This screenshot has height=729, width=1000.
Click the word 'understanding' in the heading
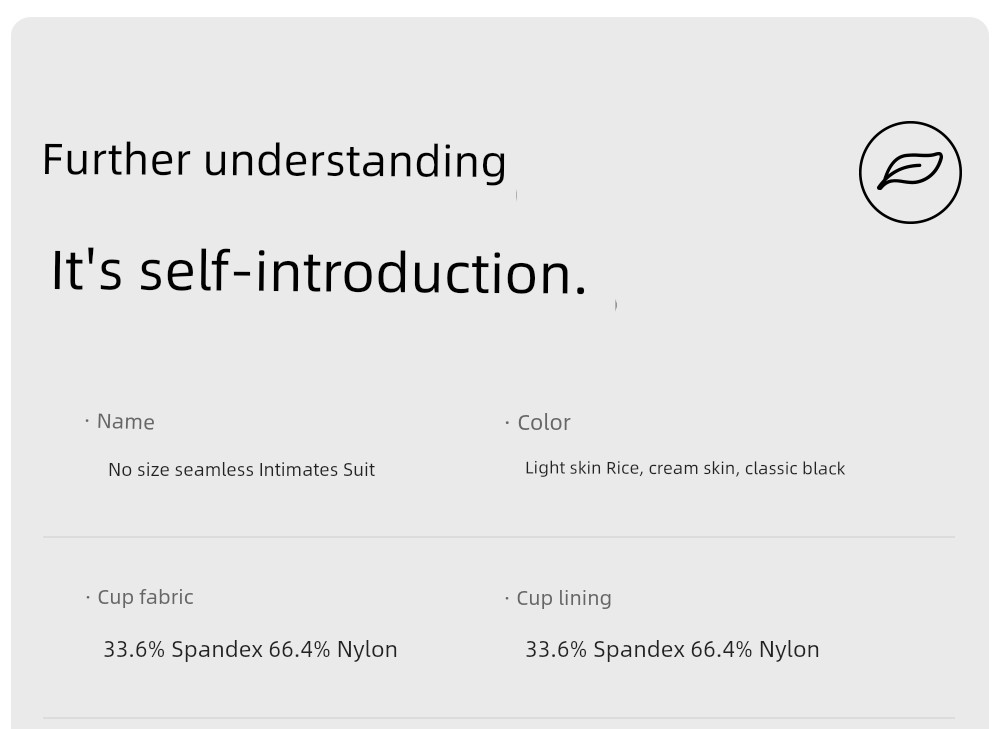355,161
